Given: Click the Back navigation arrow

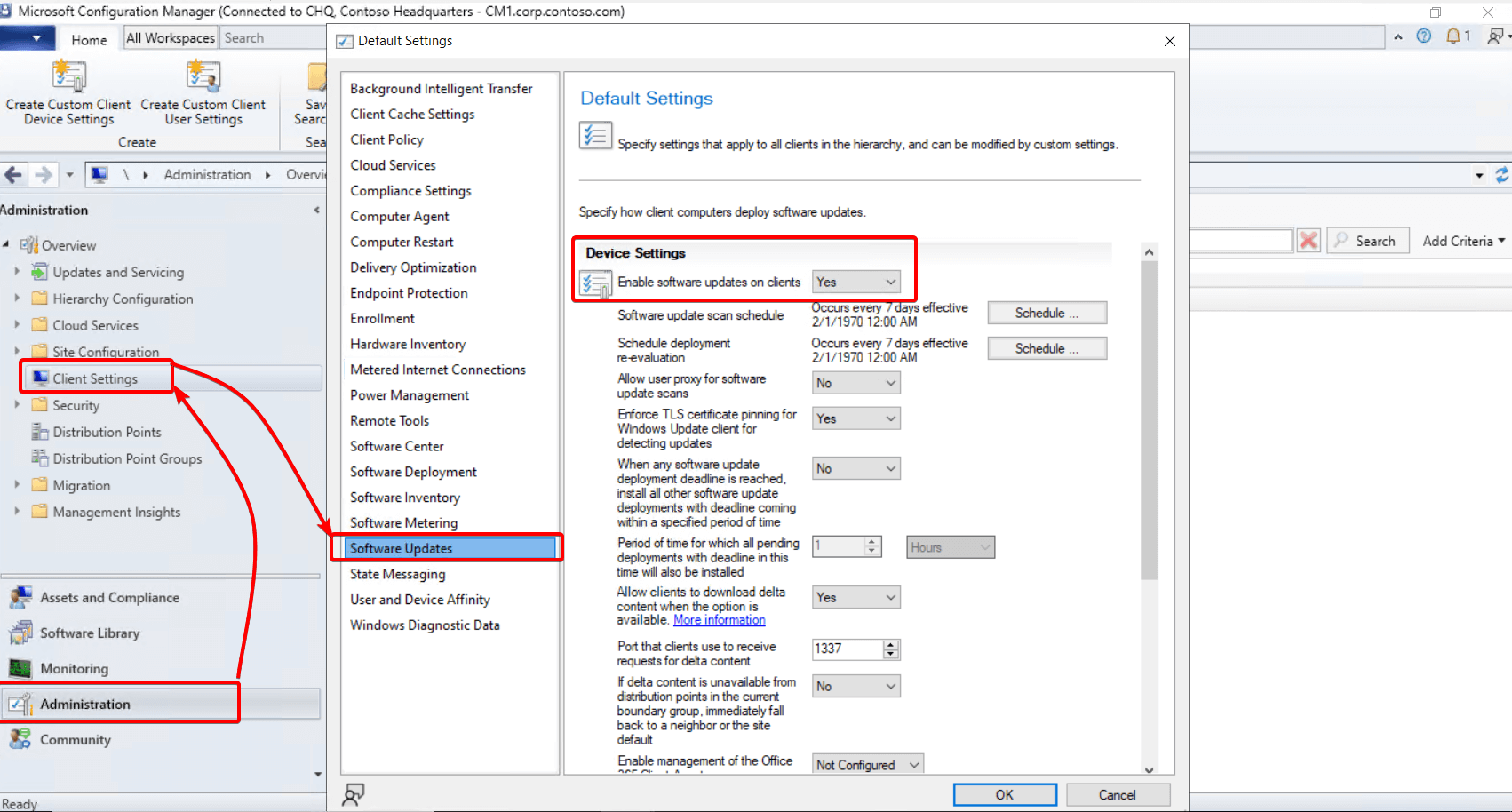Looking at the screenshot, I should pos(13,175).
